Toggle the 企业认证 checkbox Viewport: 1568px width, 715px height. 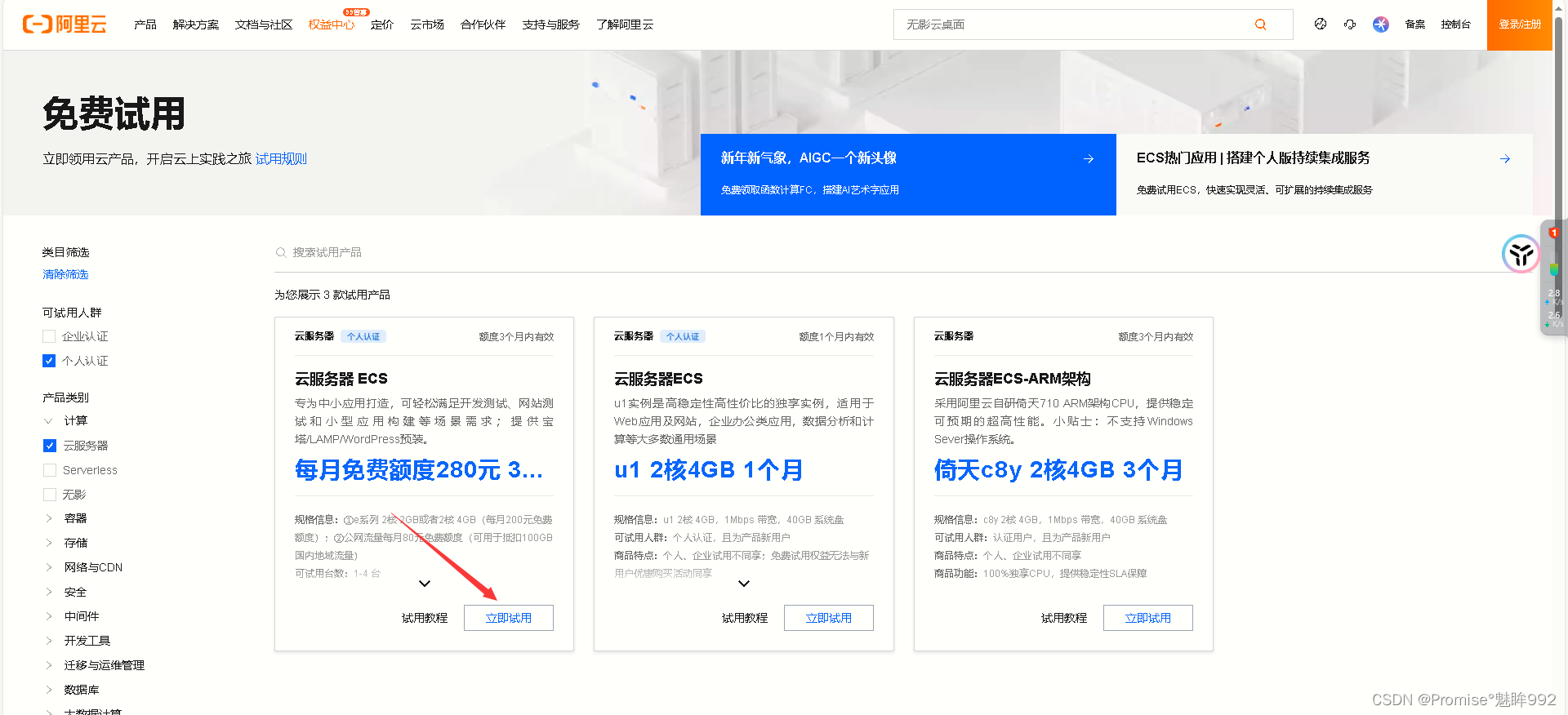tap(49, 336)
